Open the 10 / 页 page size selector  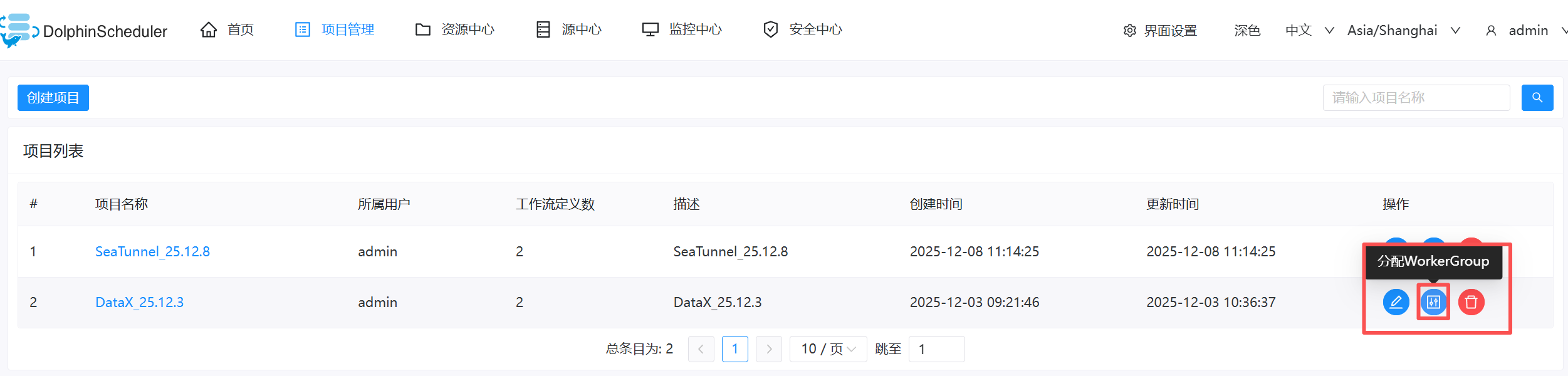(x=828, y=349)
